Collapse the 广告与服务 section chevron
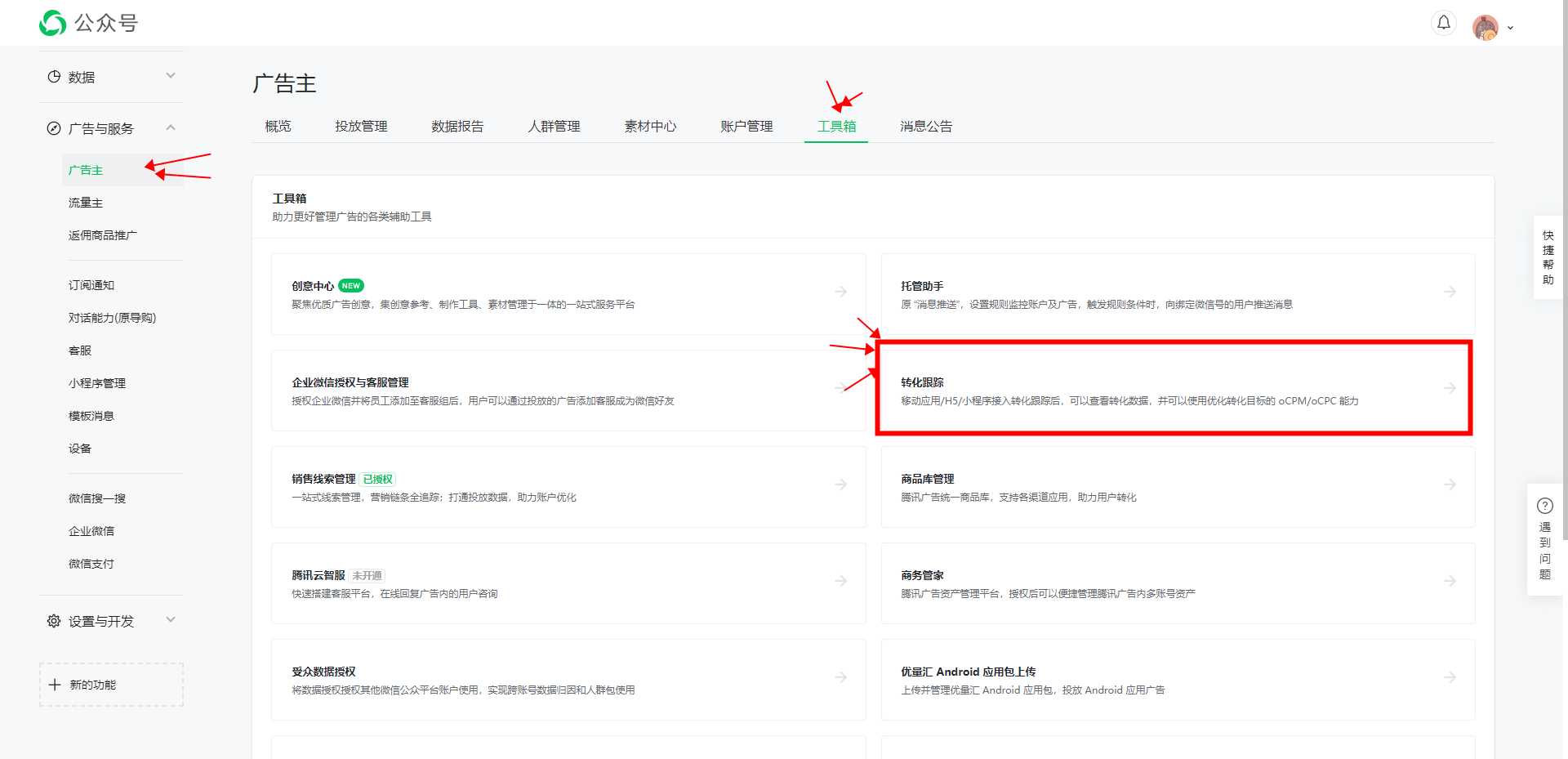The height and width of the screenshot is (759, 1568). coord(171,127)
